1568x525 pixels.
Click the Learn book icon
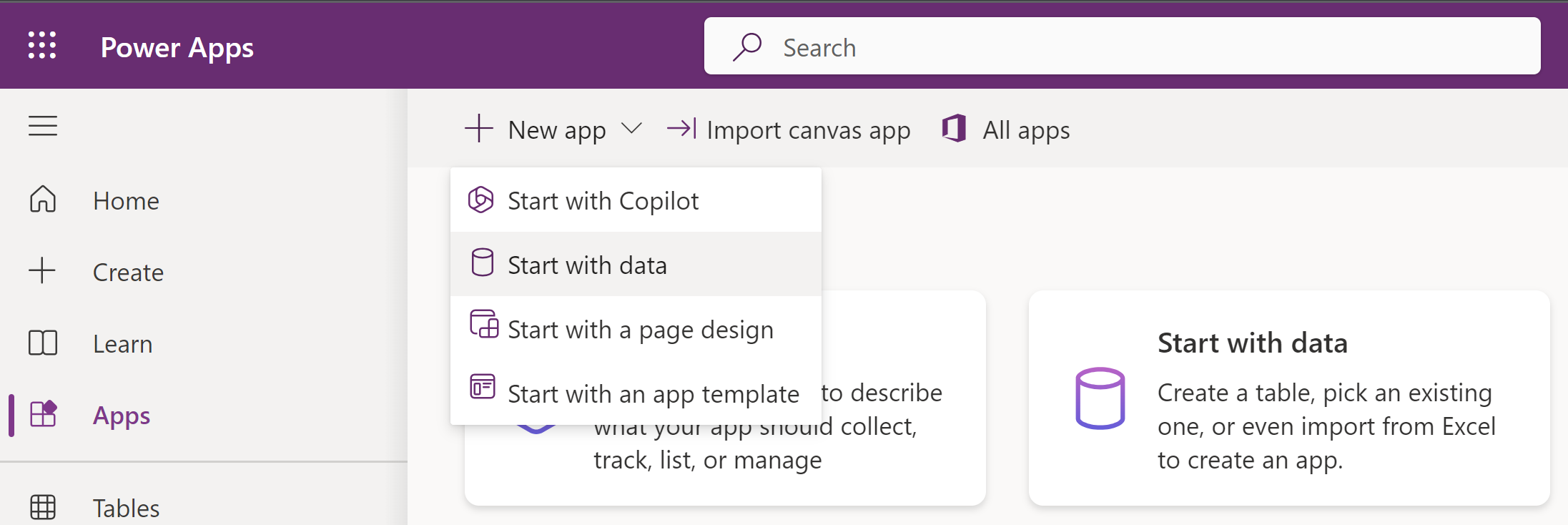pos(43,343)
